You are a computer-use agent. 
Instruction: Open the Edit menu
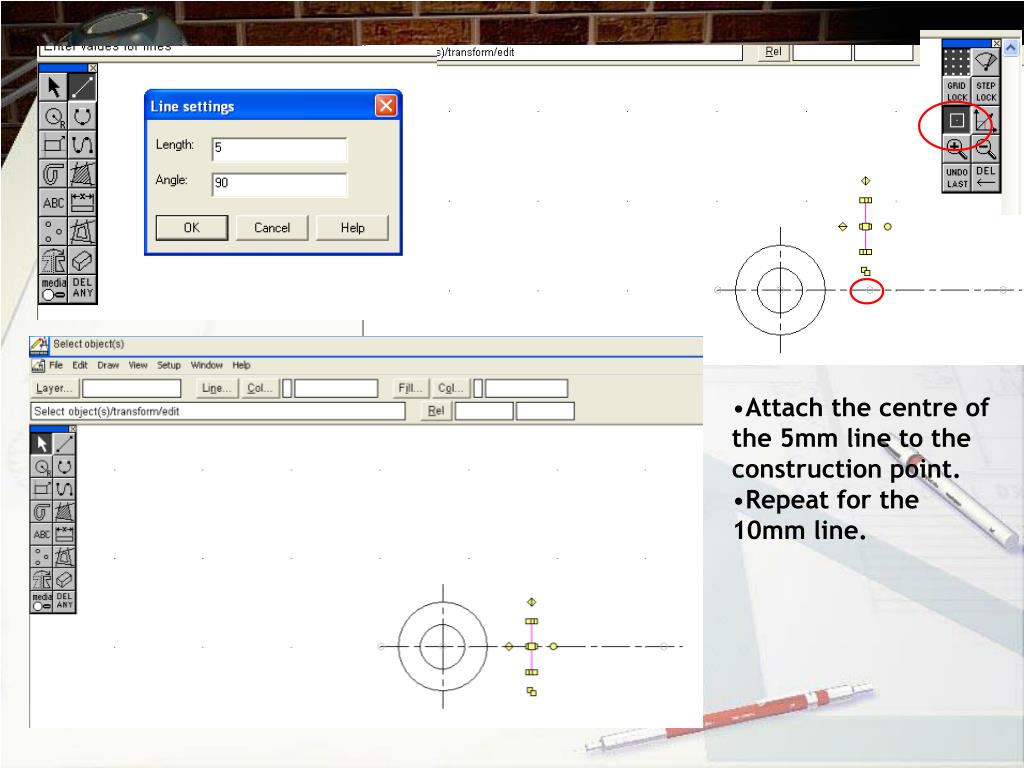[80, 365]
